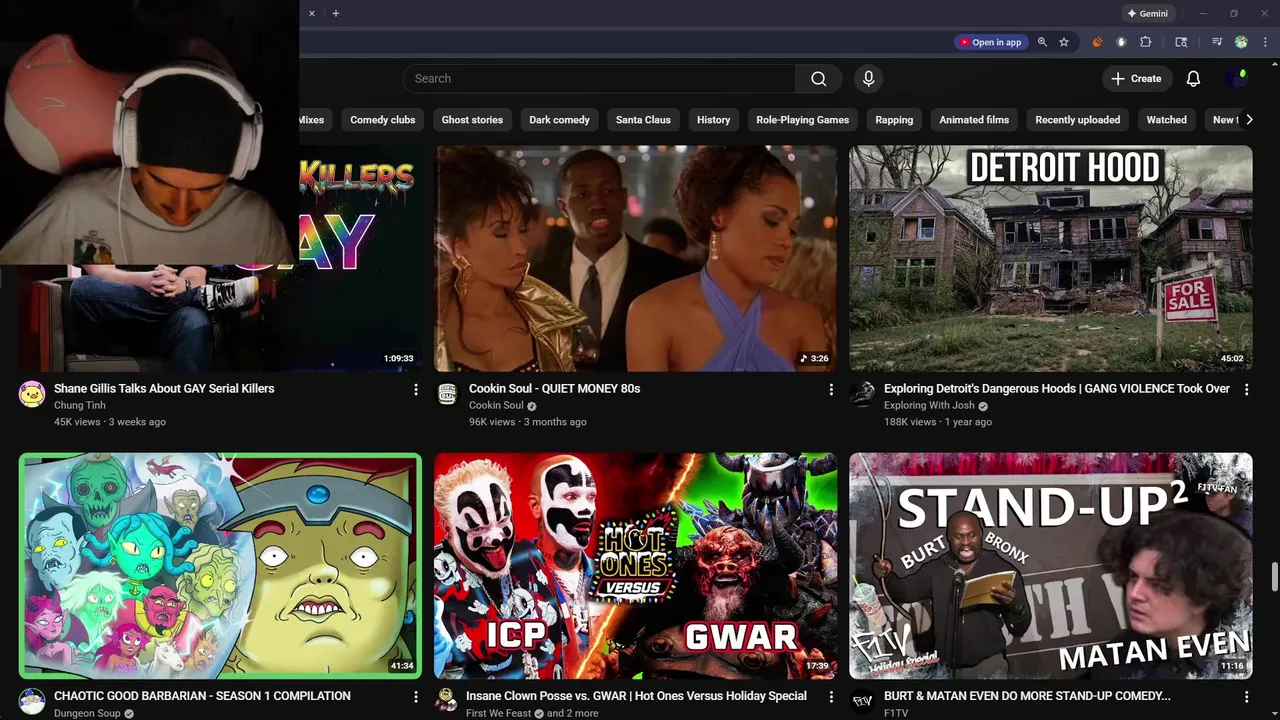Open Exploring With Josh channel avatar
The height and width of the screenshot is (720, 1280).
[862, 394]
